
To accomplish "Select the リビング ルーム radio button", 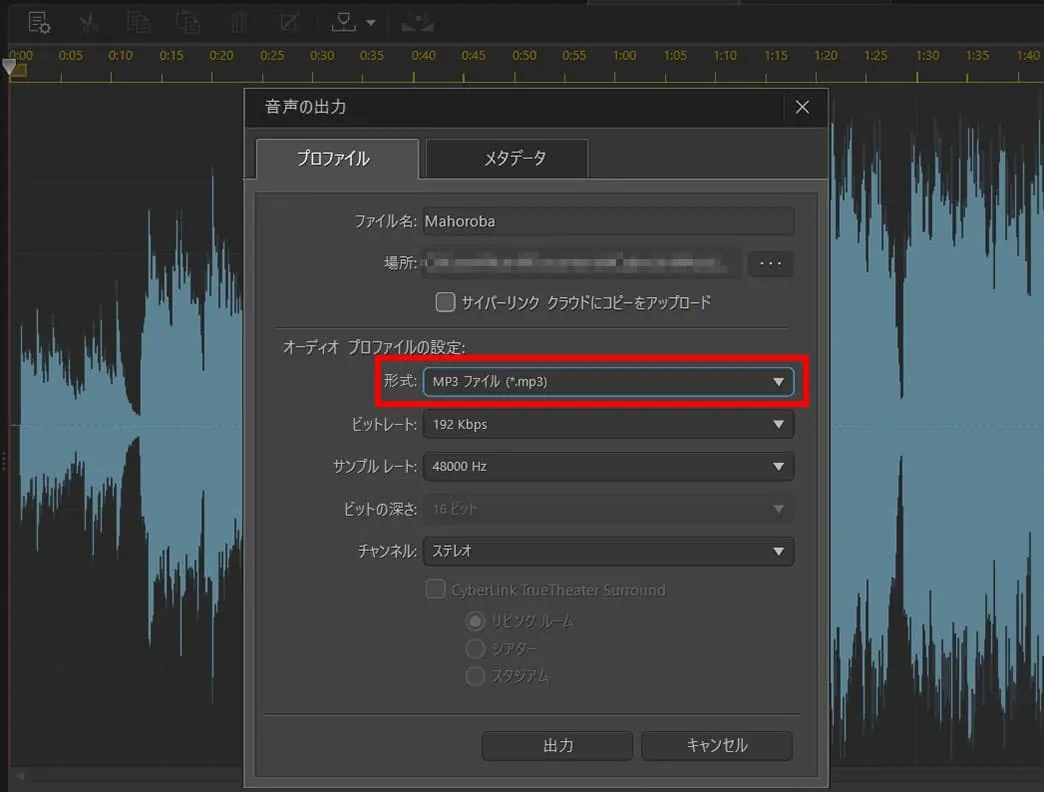I will (x=475, y=621).
